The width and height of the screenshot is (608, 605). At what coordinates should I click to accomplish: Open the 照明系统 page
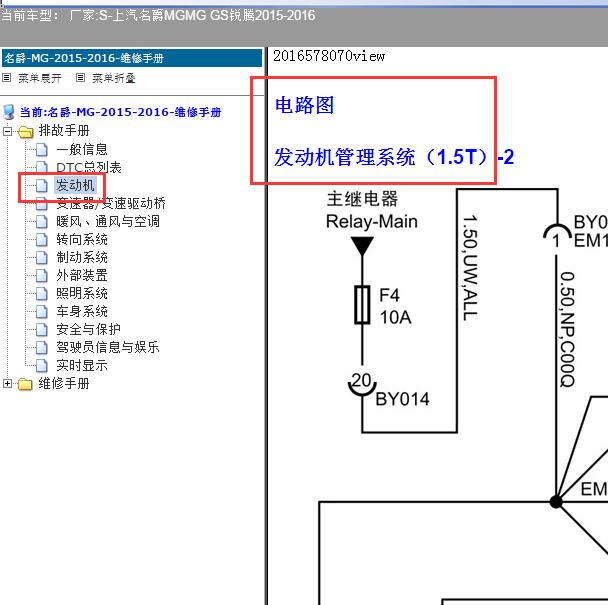point(82,294)
